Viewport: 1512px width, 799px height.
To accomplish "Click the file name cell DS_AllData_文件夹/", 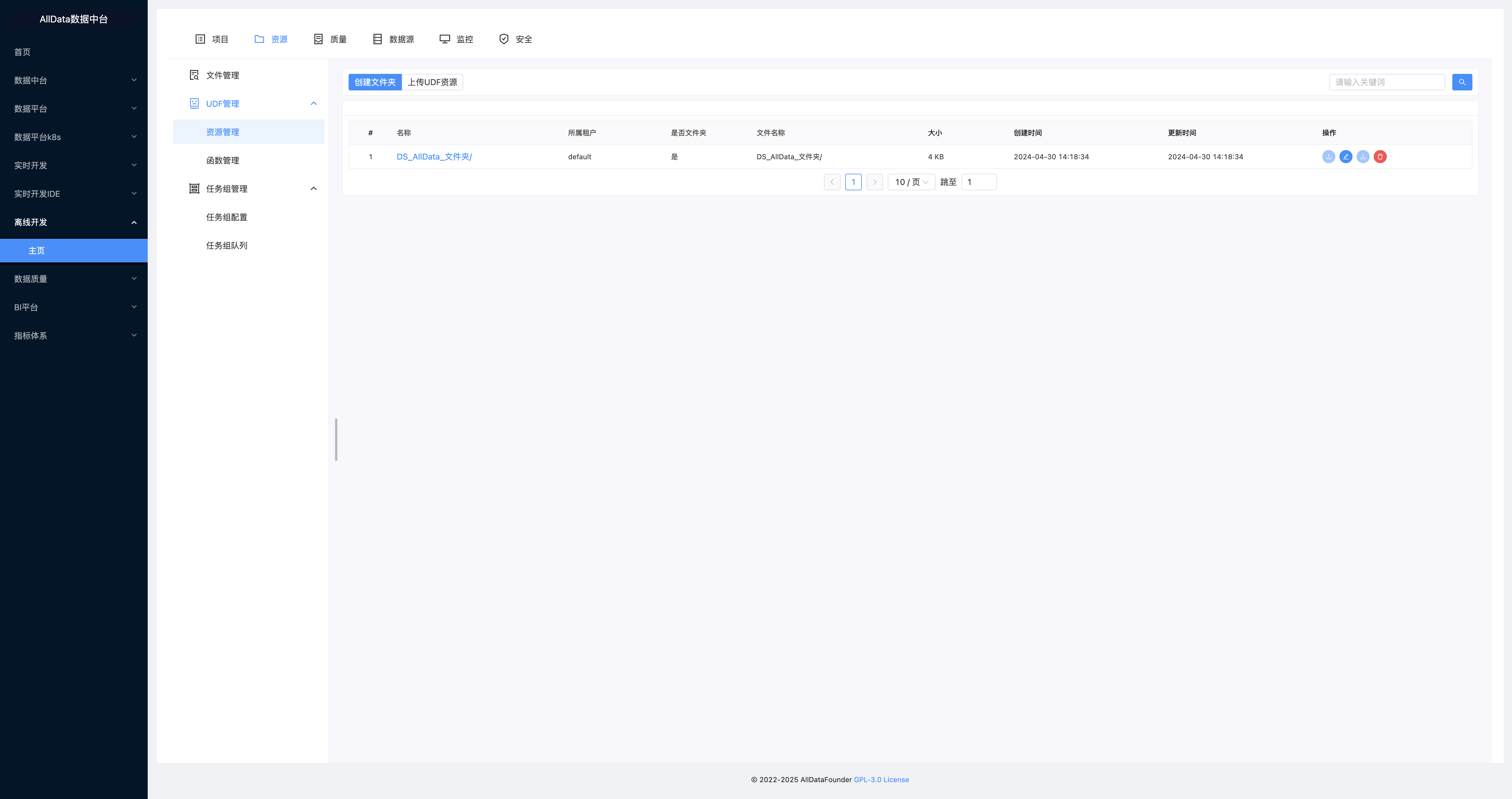I will [789, 157].
